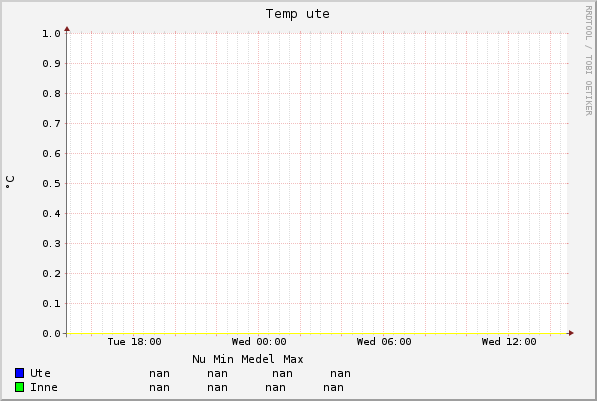Click the 0.9 y-axis value

tap(51, 63)
